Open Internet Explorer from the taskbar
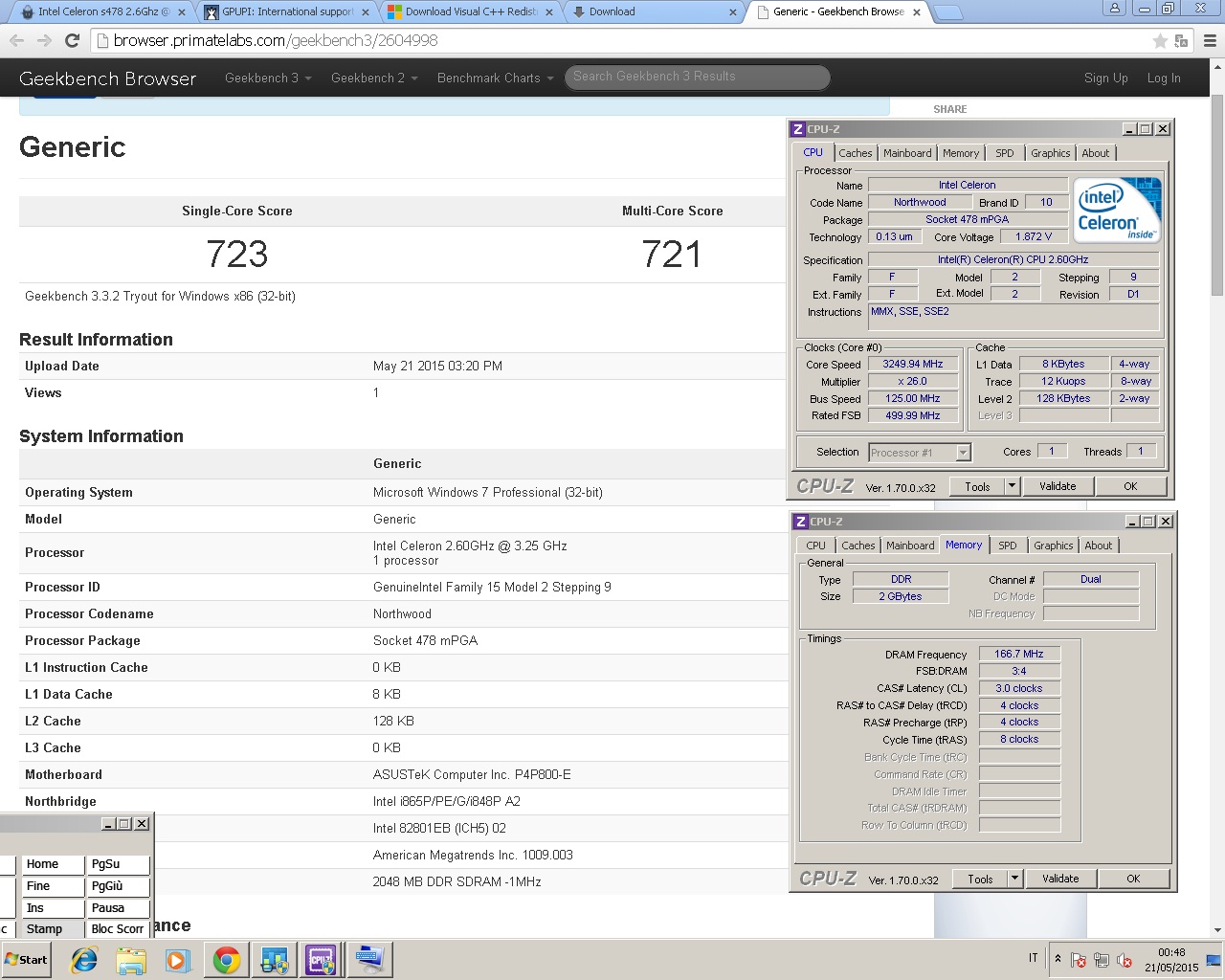This screenshot has height=980, width=1225. coord(84,960)
